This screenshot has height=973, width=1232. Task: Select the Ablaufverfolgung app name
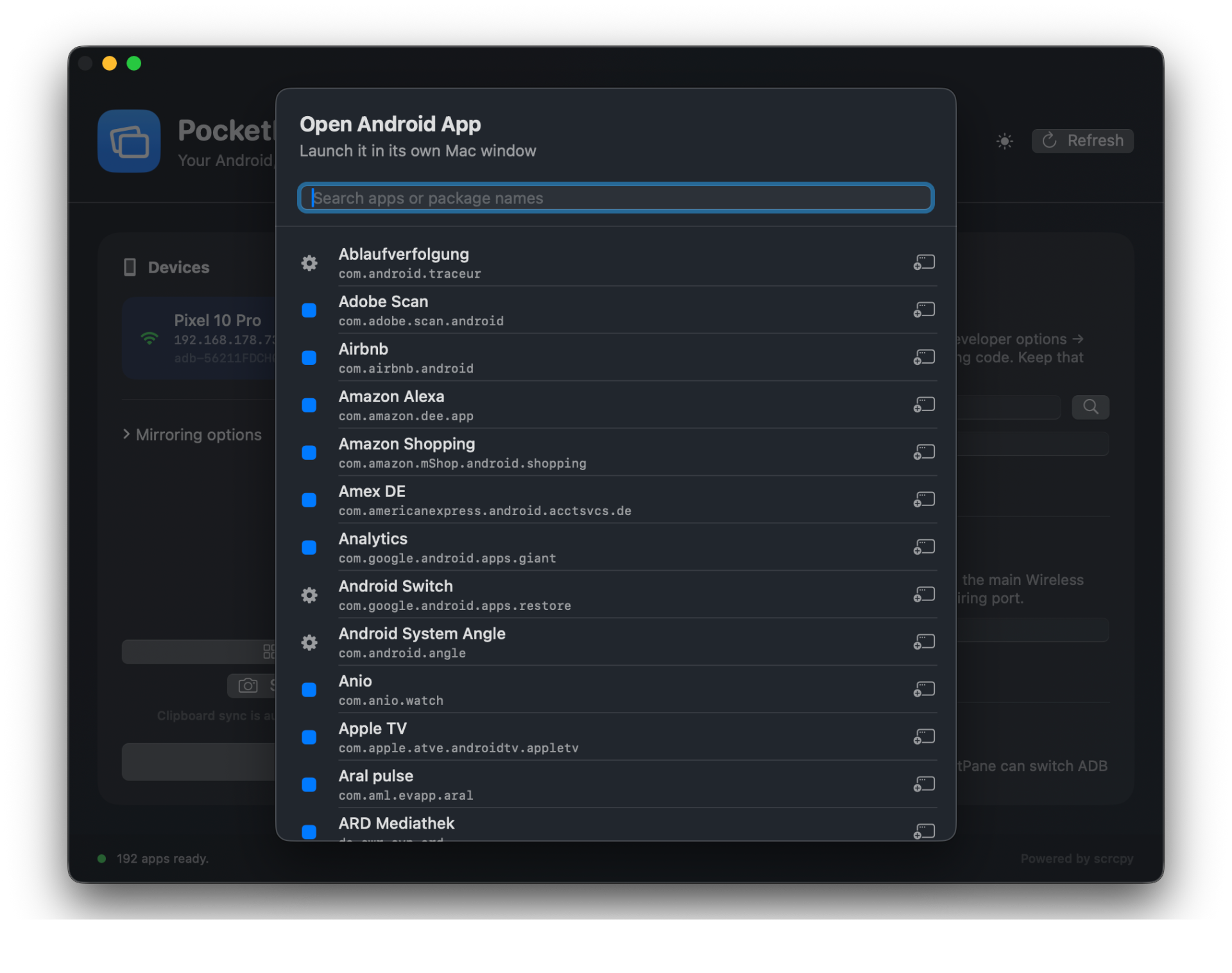404,254
